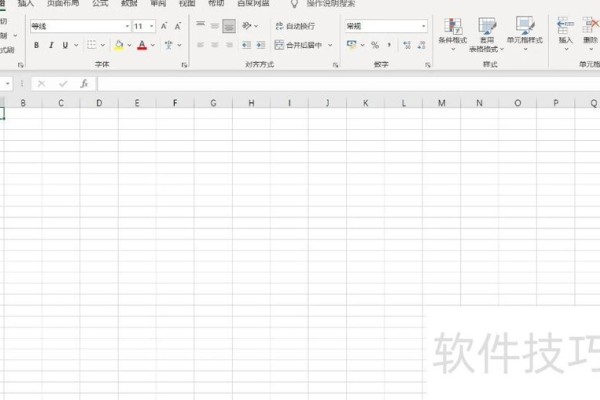Select top vertical alignment

point(200,26)
